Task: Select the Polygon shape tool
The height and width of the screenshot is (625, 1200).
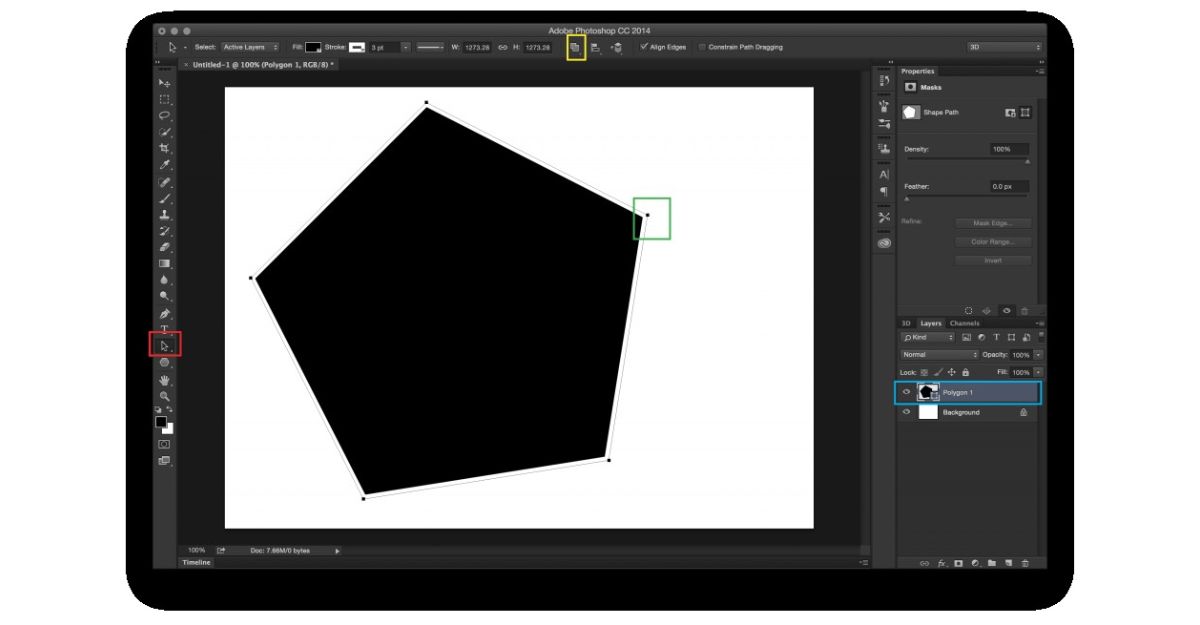Action: click(164, 363)
